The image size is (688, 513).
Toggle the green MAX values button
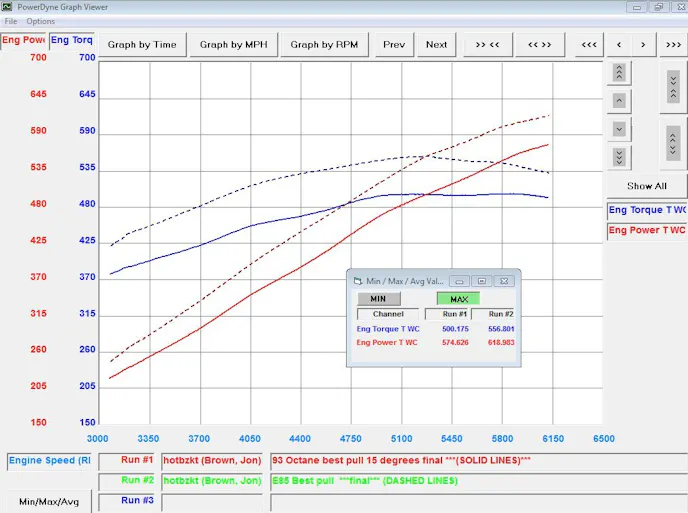click(458, 299)
